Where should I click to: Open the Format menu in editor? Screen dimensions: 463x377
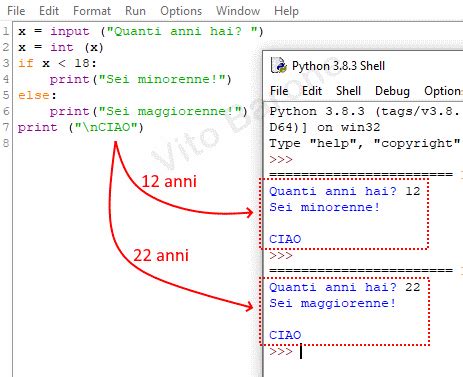pos(92,11)
